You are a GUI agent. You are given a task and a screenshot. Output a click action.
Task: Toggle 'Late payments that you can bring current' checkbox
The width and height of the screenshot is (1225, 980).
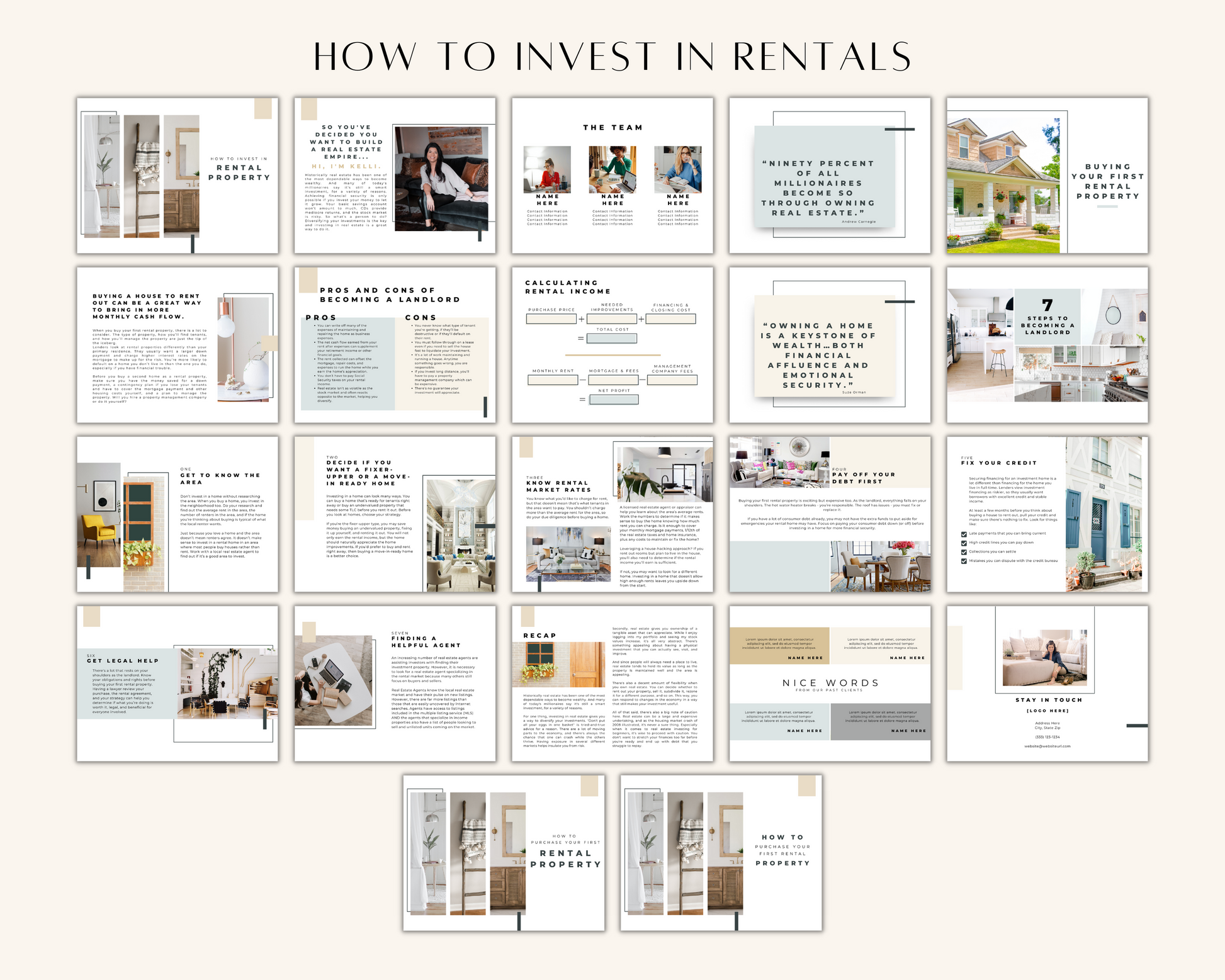tap(964, 534)
